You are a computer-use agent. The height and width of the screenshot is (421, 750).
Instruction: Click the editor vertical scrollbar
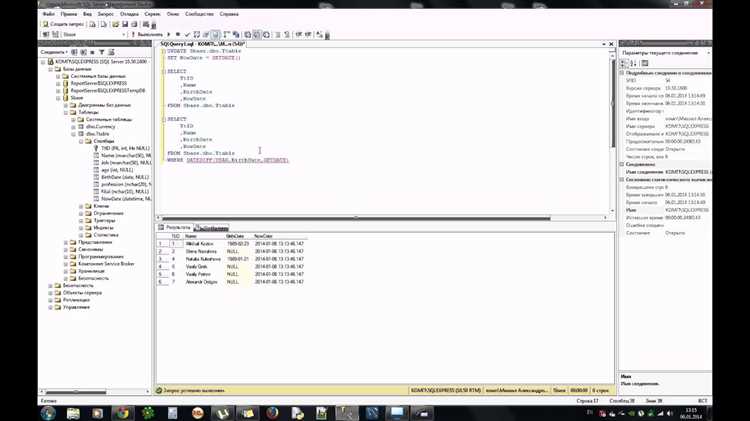click(x=612, y=102)
